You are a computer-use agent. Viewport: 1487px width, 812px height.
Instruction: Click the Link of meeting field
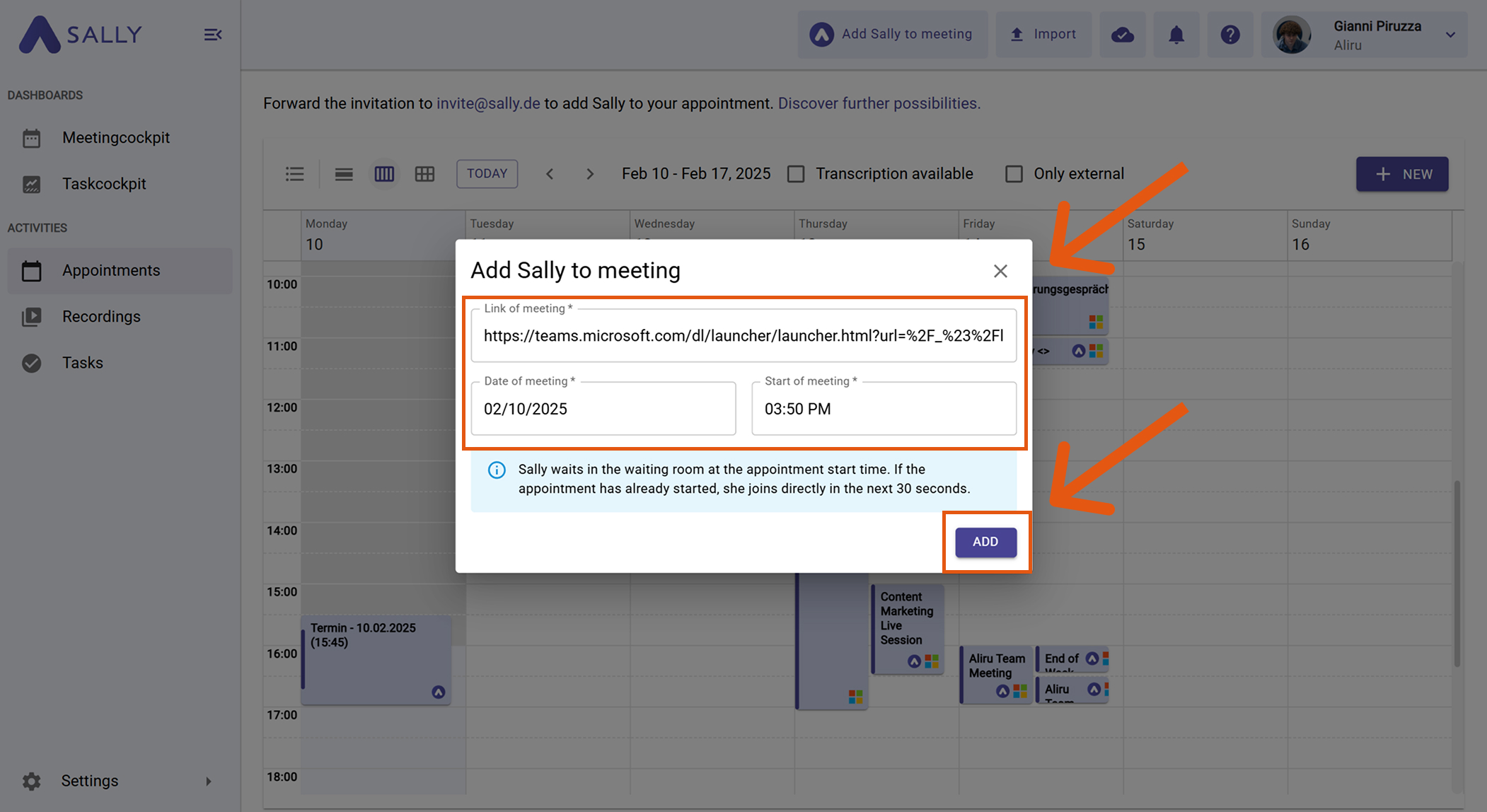tap(743, 335)
